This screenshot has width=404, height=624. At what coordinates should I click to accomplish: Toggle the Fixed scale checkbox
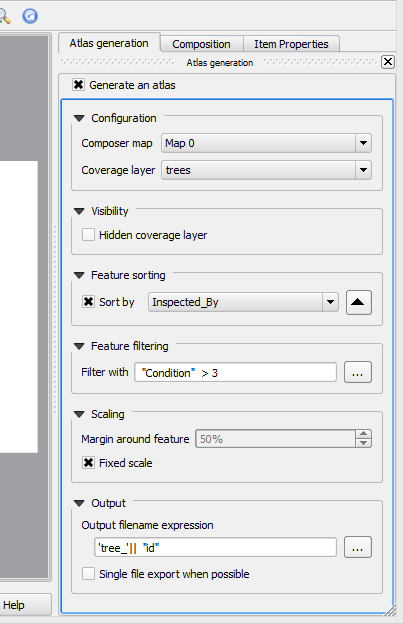88,462
